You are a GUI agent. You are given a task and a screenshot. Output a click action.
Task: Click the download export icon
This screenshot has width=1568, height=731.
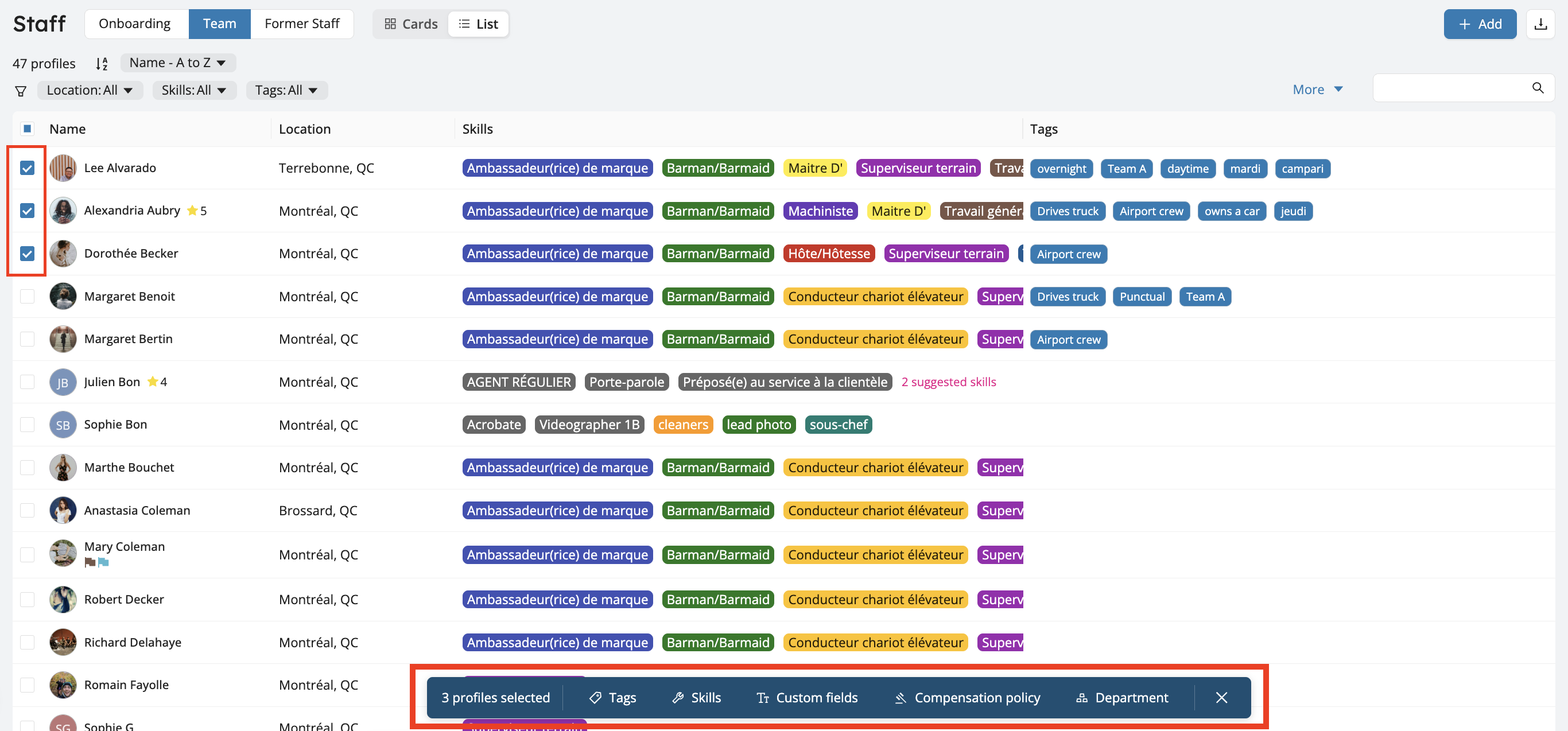(1540, 24)
